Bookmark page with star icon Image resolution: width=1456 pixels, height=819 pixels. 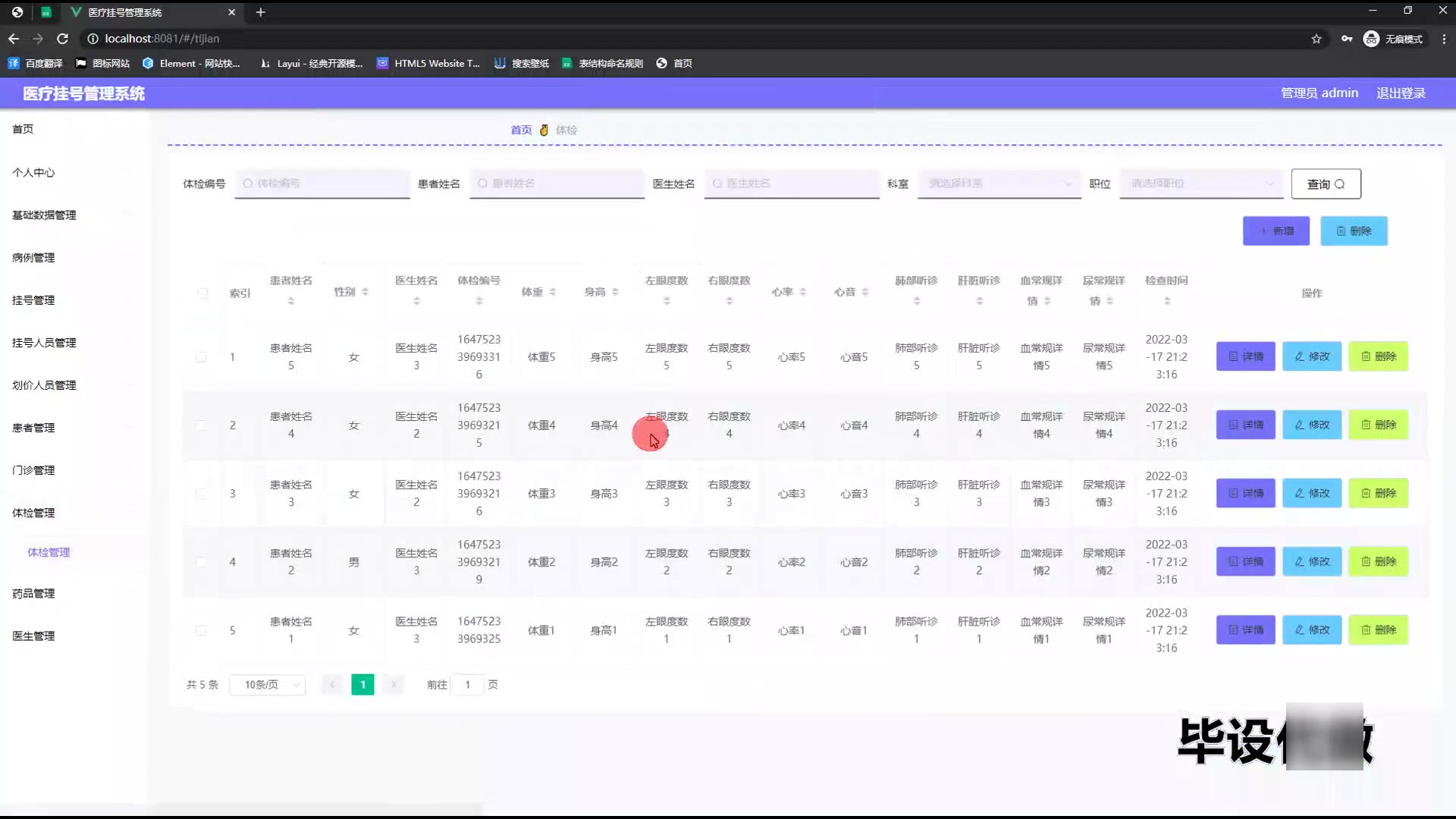[1316, 39]
